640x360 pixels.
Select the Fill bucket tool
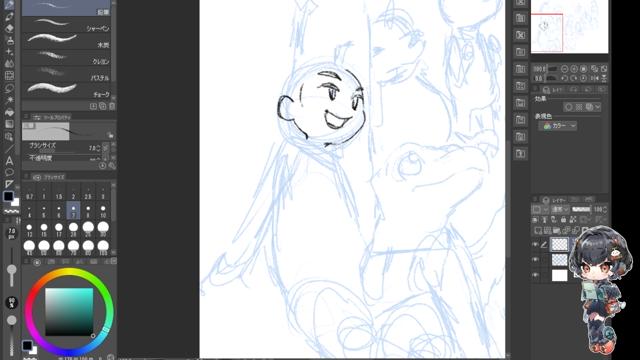[9, 112]
